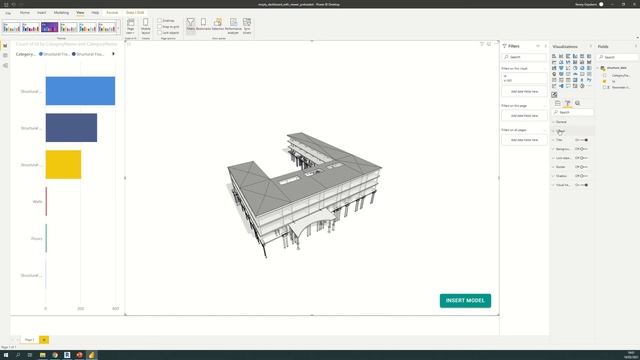The image size is (640, 360).
Task: Switch to Mobile layout view
Action: 146,25
